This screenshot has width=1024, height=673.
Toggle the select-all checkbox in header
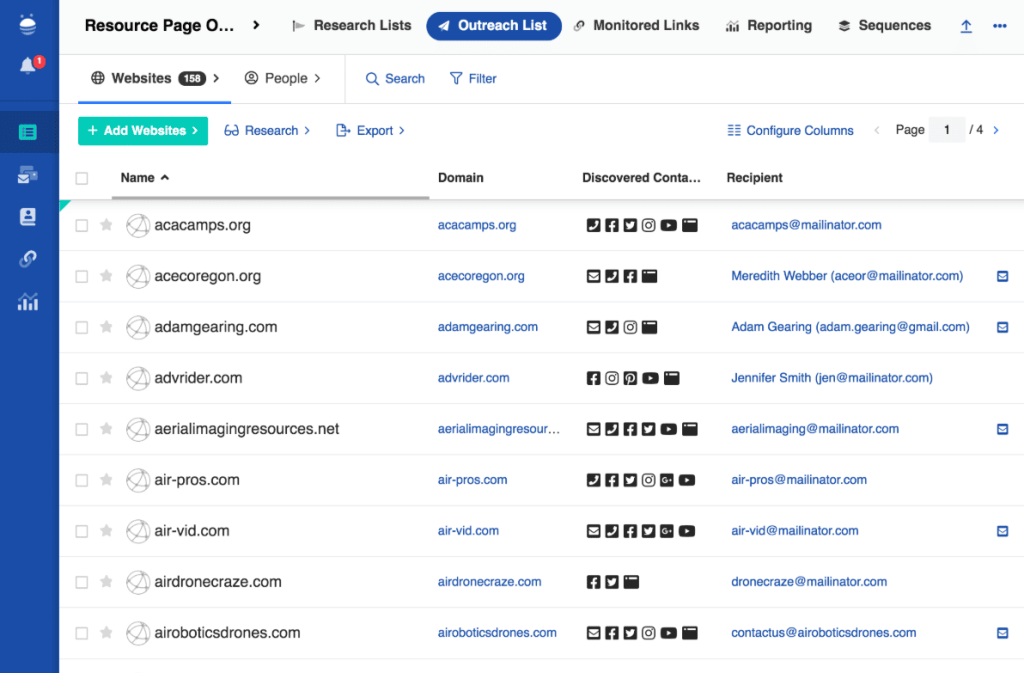pos(82,178)
